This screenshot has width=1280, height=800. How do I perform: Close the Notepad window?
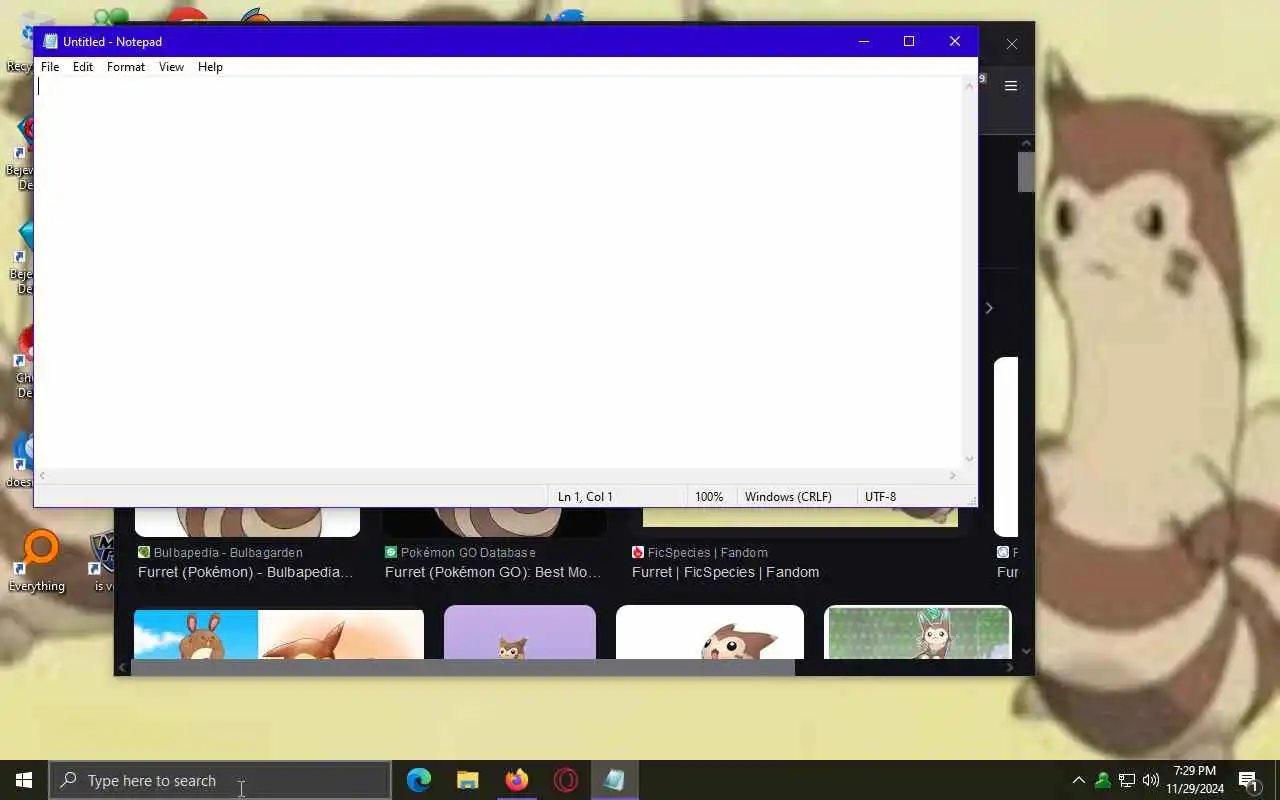click(x=955, y=41)
